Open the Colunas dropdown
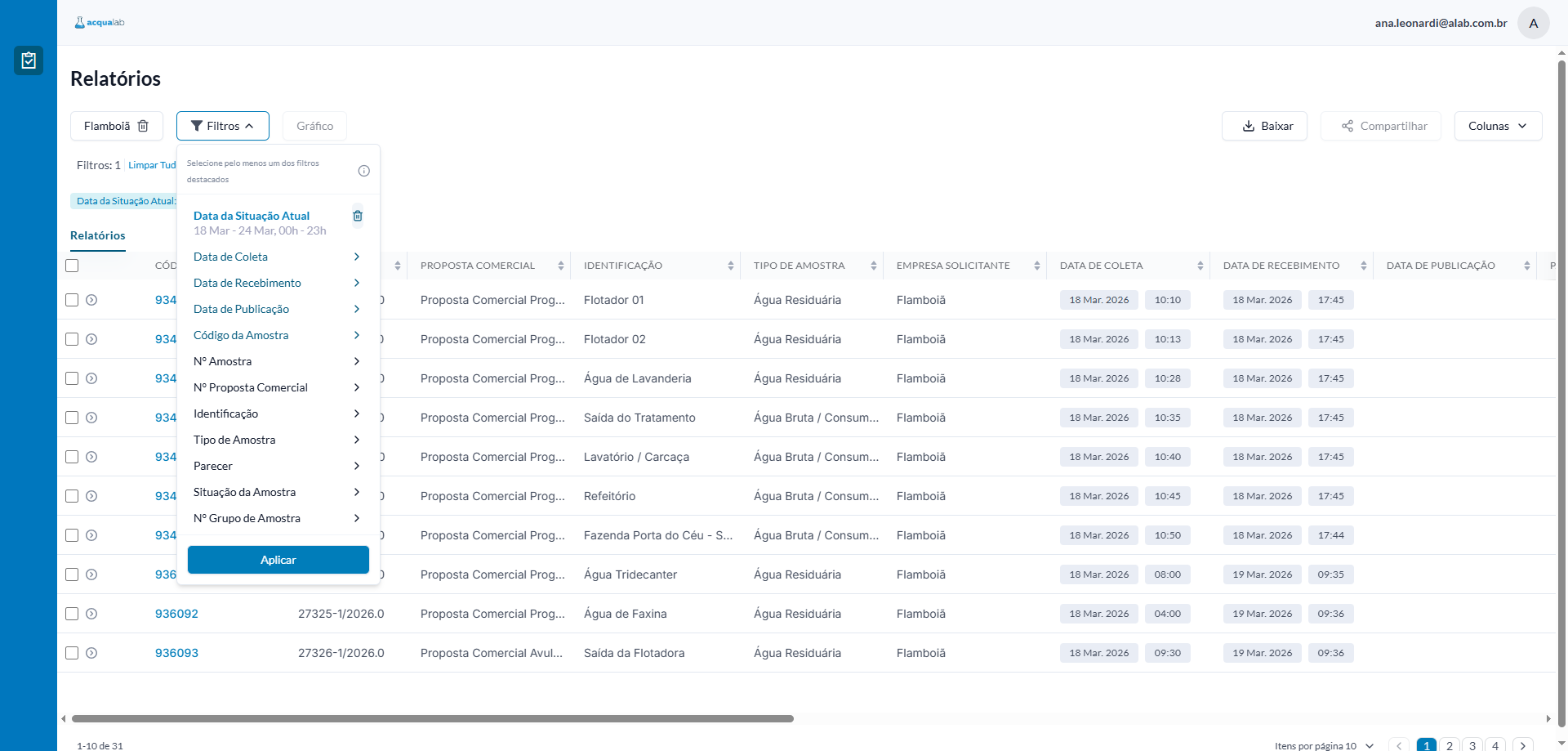1568x751 pixels. click(x=1497, y=126)
